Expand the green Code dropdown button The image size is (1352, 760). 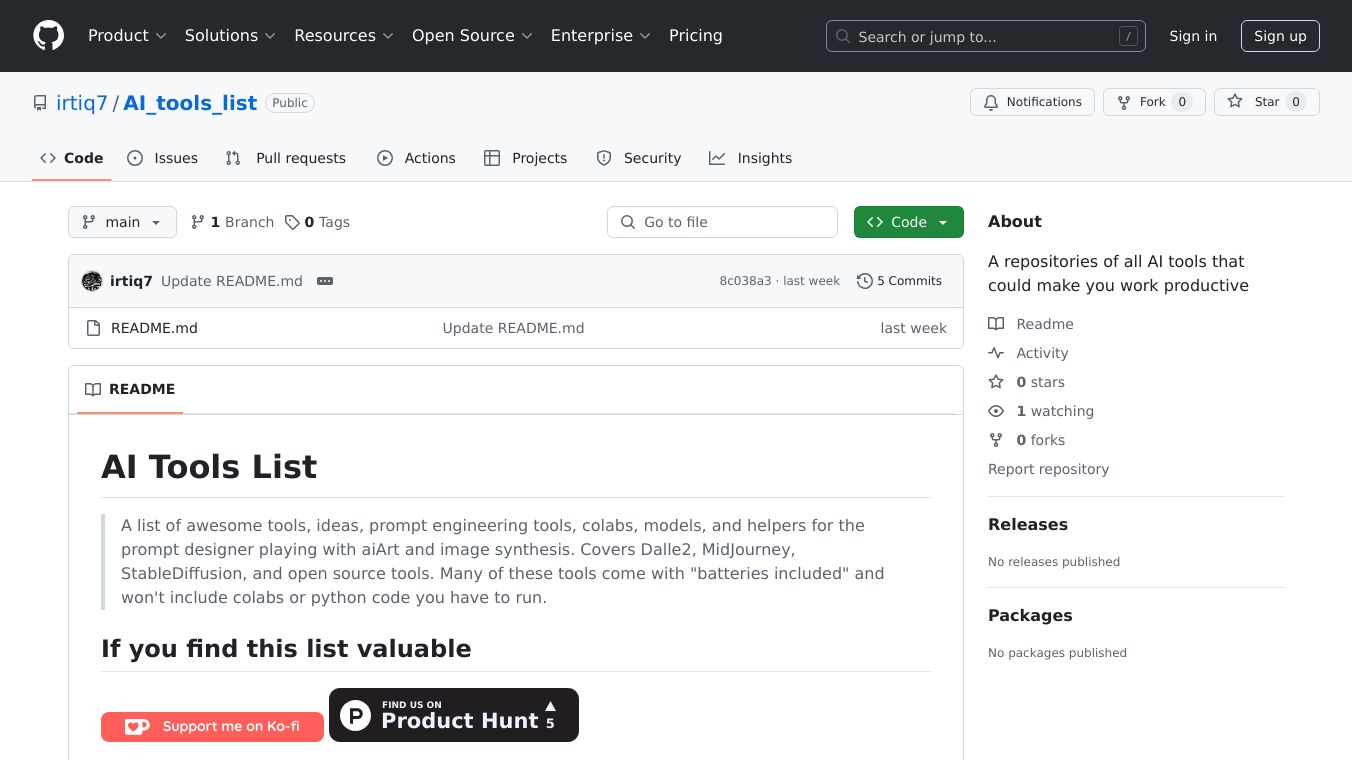pyautogui.click(x=908, y=222)
